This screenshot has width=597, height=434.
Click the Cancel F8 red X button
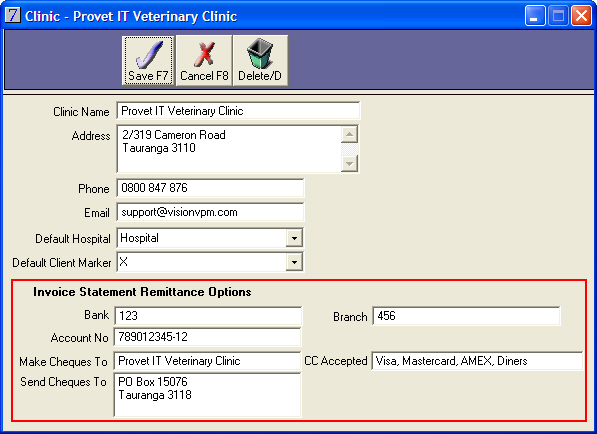[x=204, y=60]
